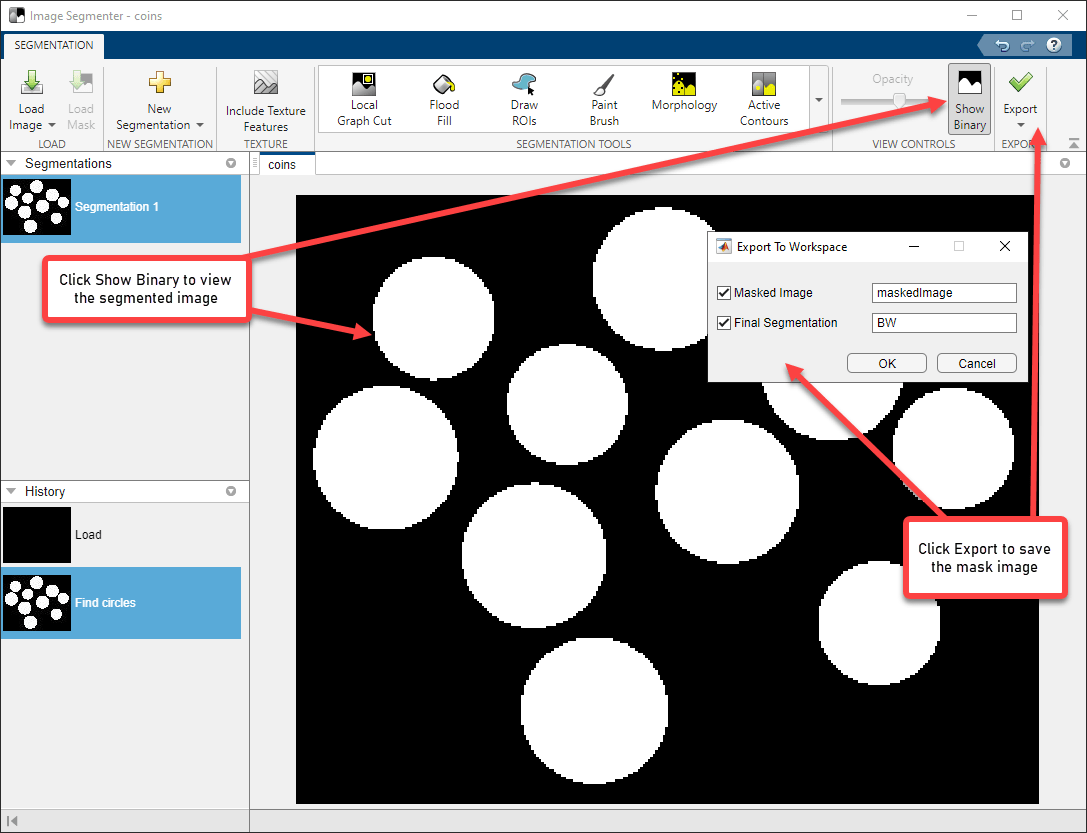Click Include Texture Features icon
The image size is (1087, 833).
pyautogui.click(x=266, y=101)
